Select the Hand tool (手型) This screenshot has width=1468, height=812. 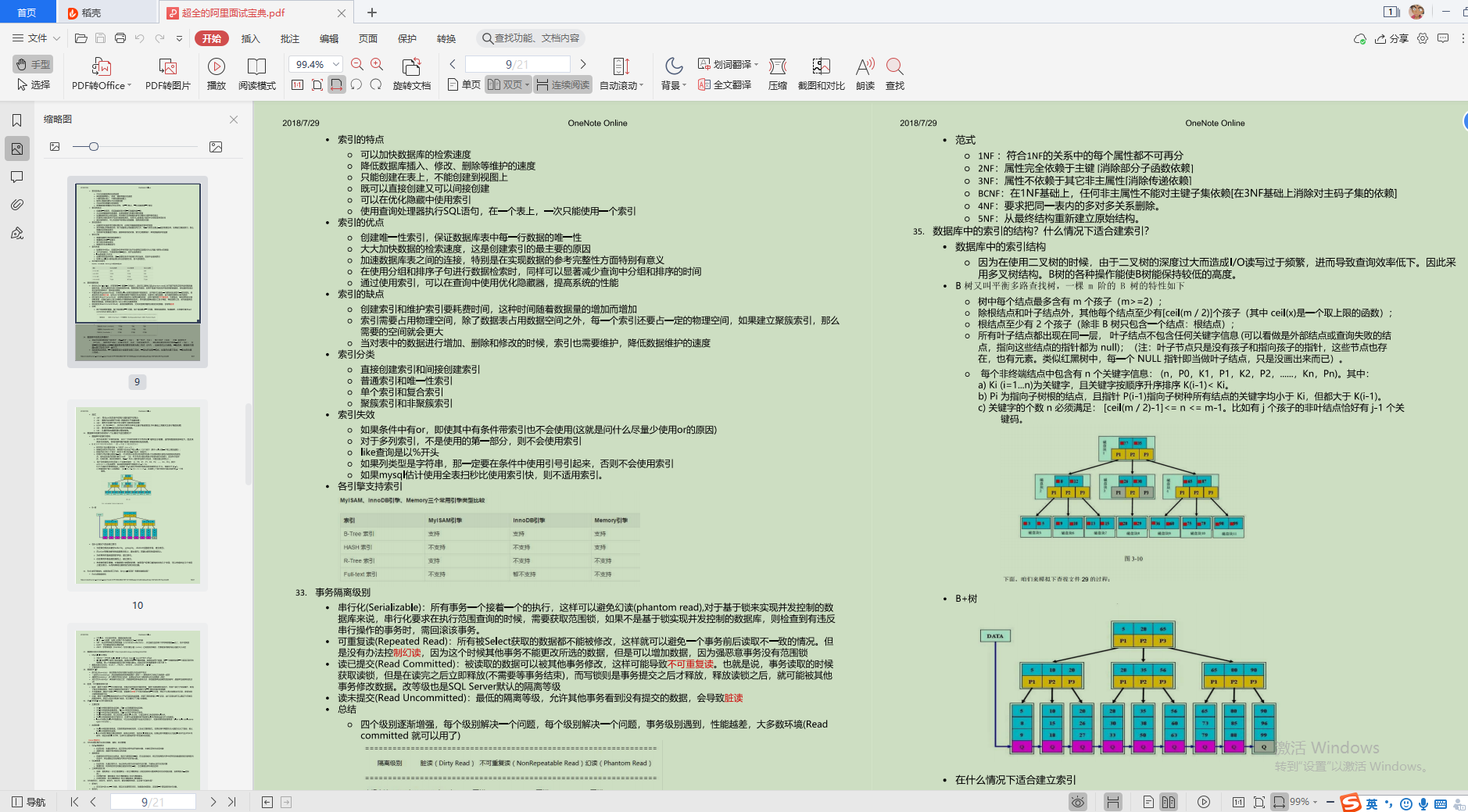33,64
